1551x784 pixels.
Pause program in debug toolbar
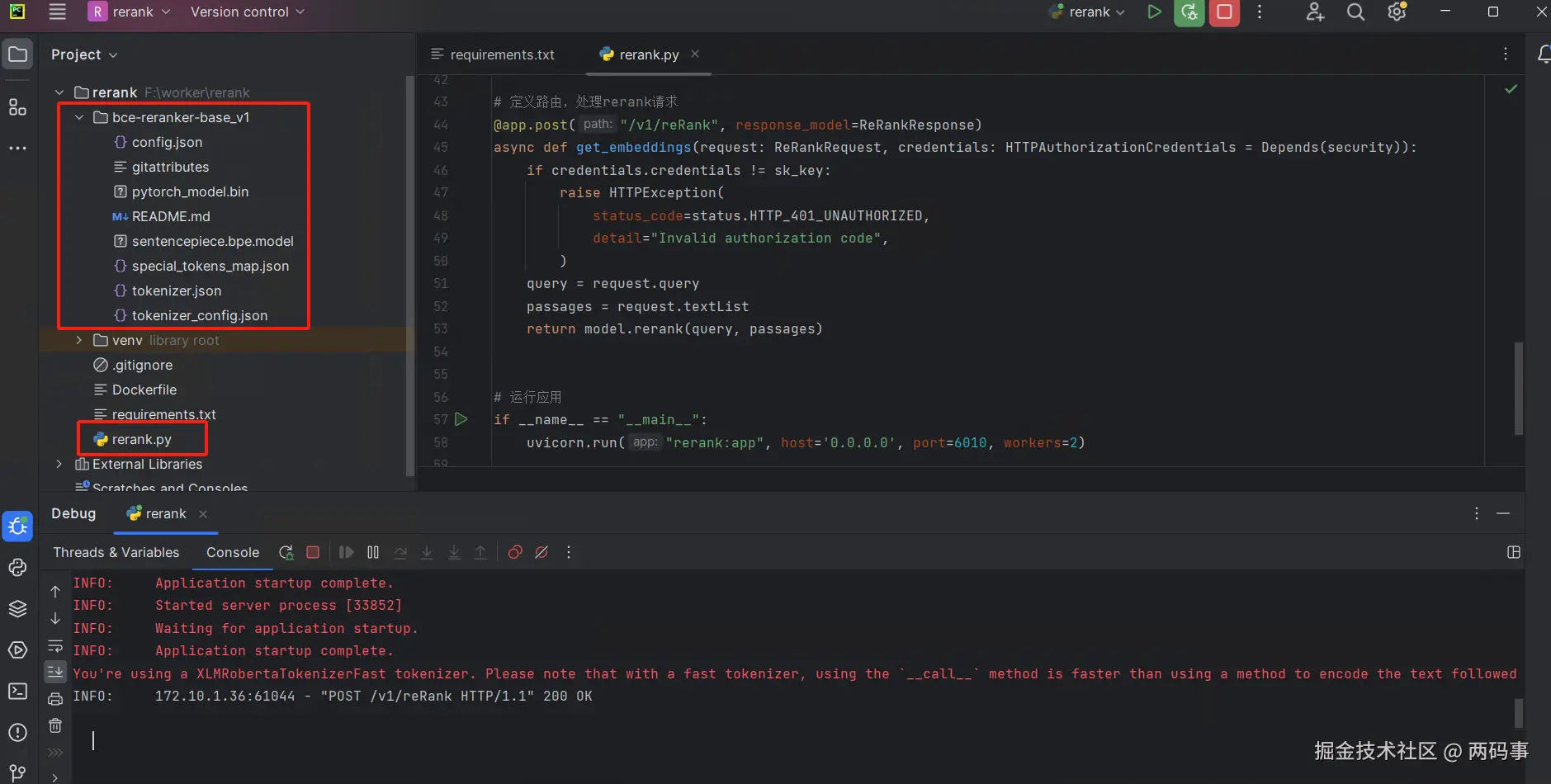pos(373,552)
